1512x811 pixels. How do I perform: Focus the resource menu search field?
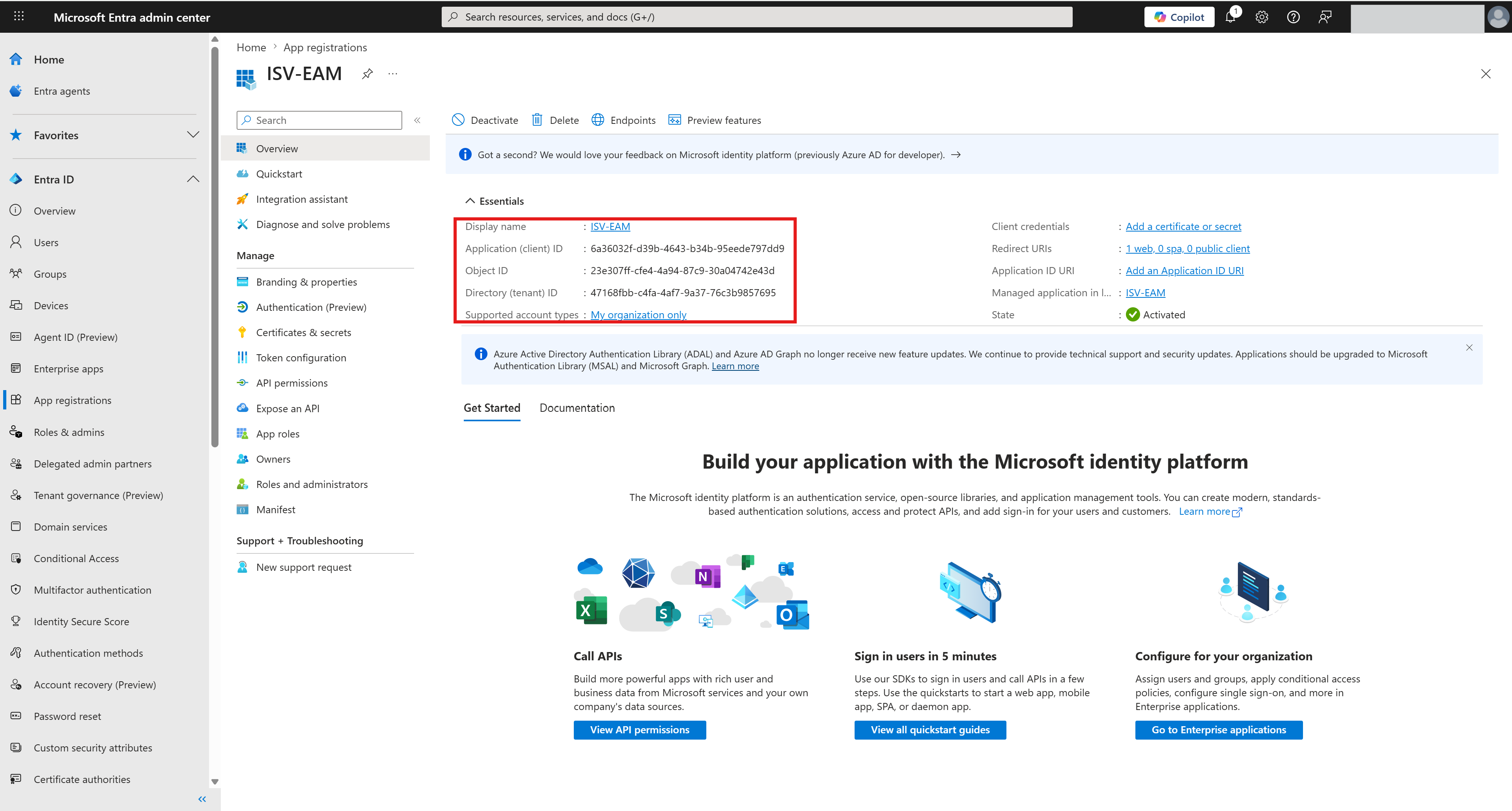(319, 120)
